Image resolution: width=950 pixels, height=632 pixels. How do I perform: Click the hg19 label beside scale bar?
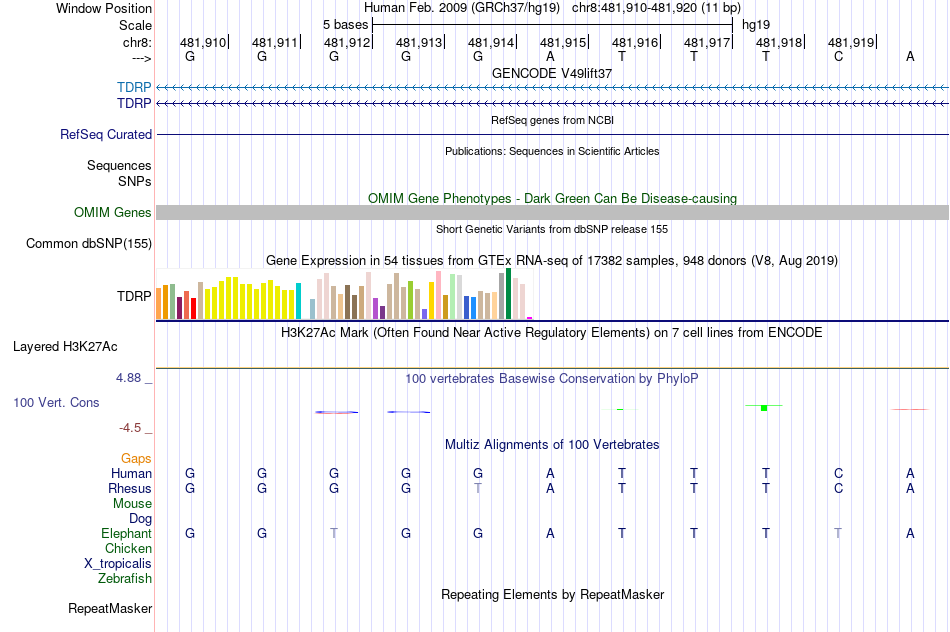click(756, 25)
